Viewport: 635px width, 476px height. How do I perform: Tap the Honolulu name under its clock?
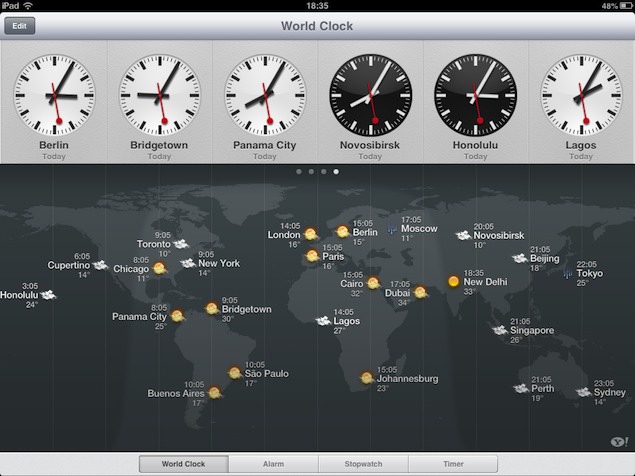click(x=475, y=145)
